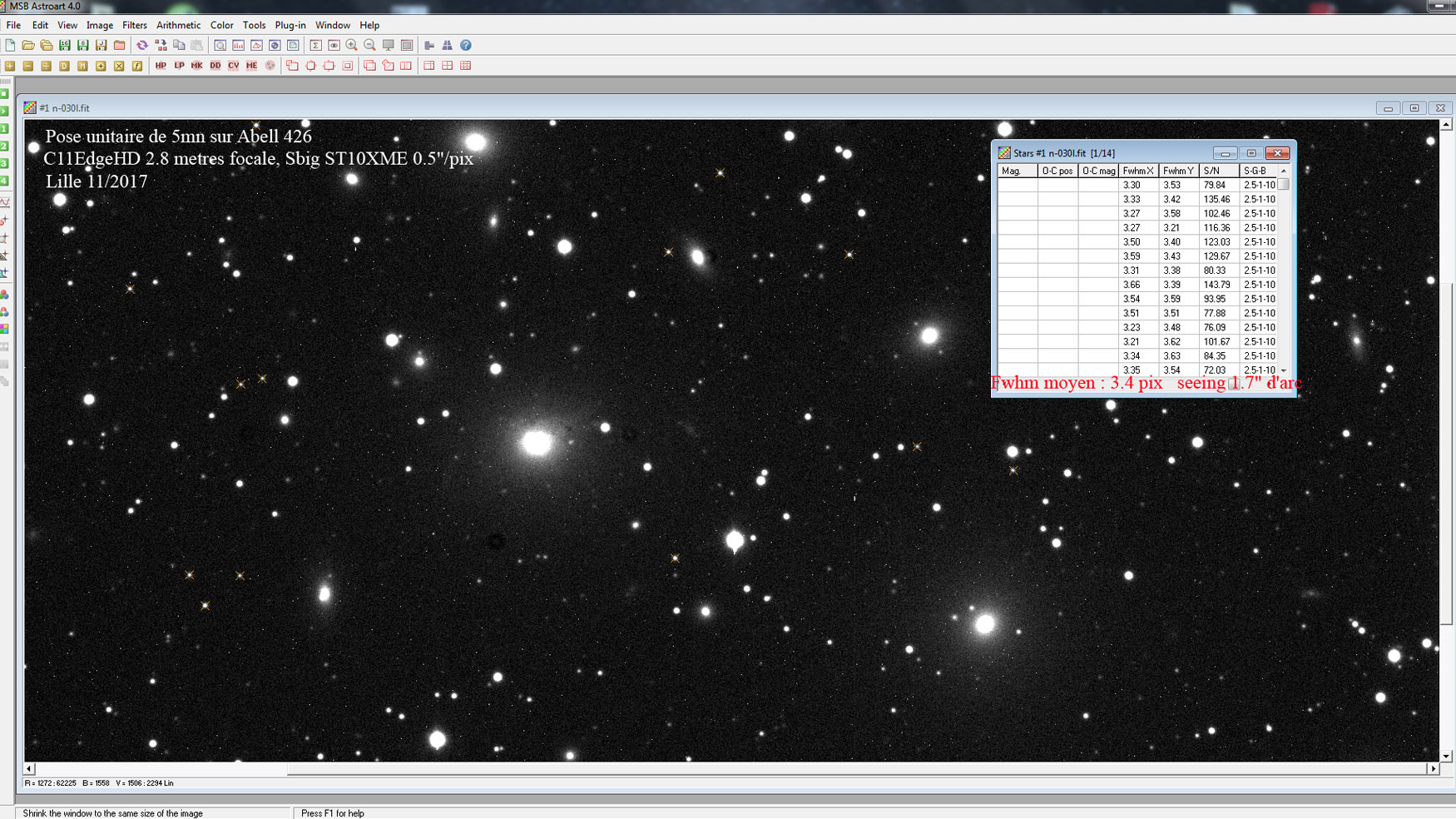The image size is (1456, 819).
Task: Select the Fwhm Y value 3.63
Action: [1171, 356]
